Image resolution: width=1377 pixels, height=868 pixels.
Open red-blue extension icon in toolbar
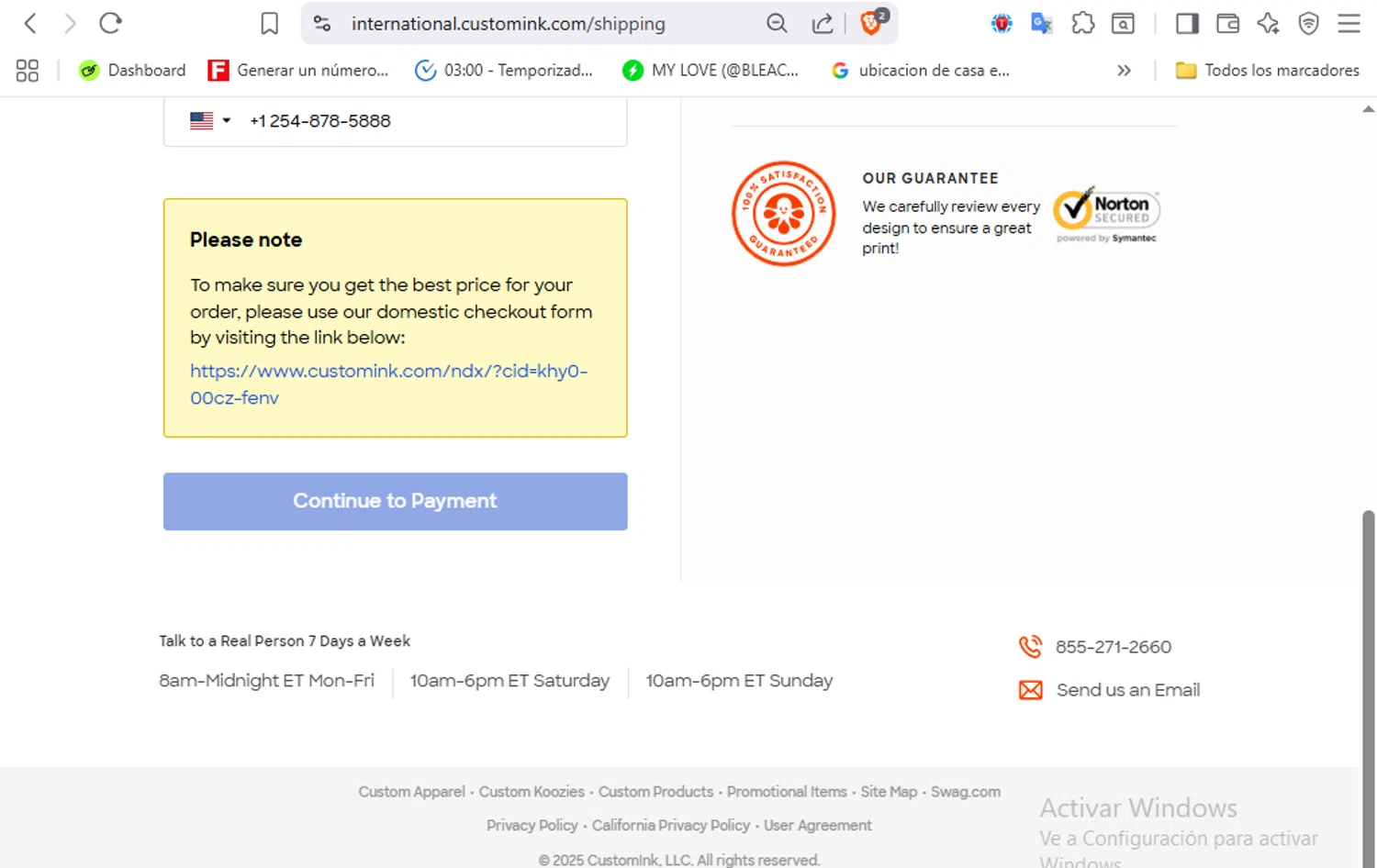click(1002, 23)
